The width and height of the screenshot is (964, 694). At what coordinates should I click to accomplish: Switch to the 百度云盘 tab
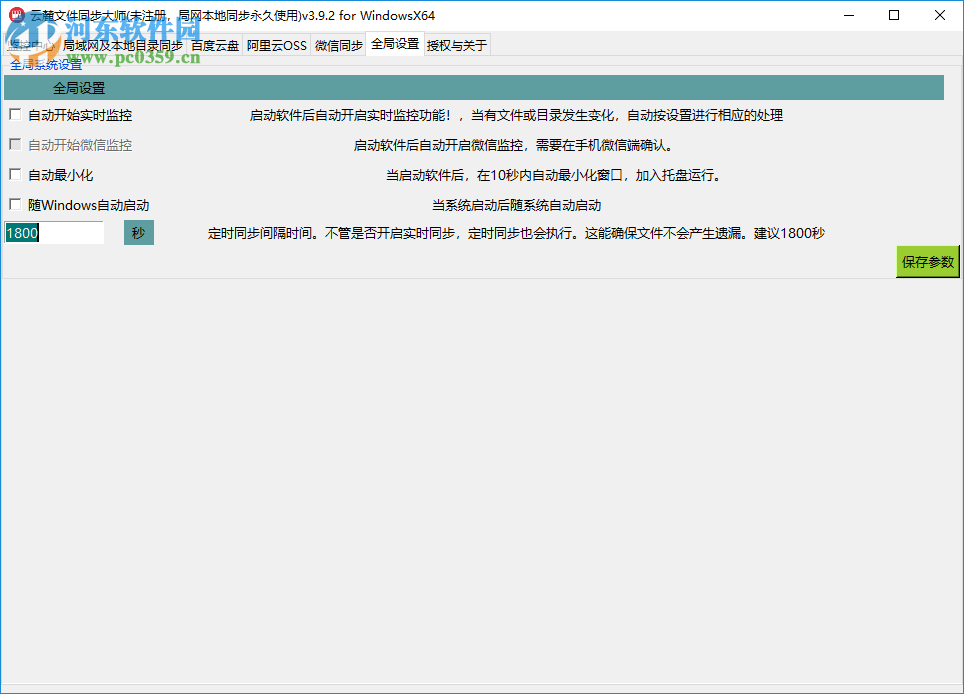(215, 45)
